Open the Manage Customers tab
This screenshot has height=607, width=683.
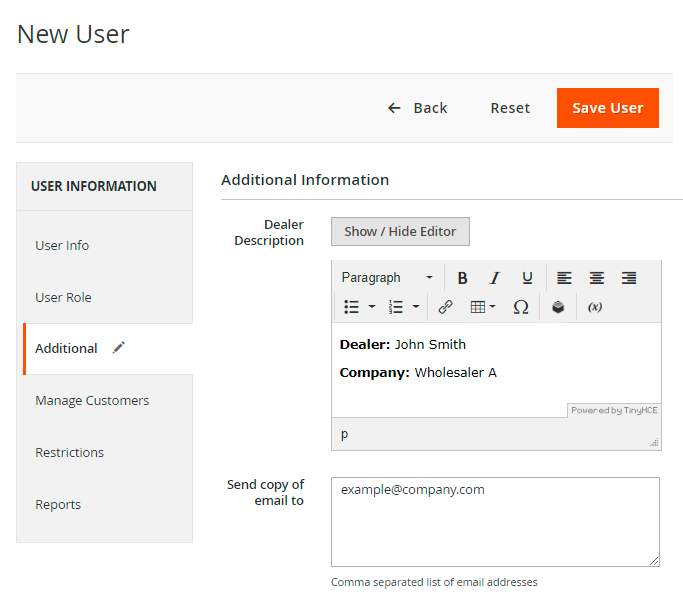pyautogui.click(x=92, y=401)
